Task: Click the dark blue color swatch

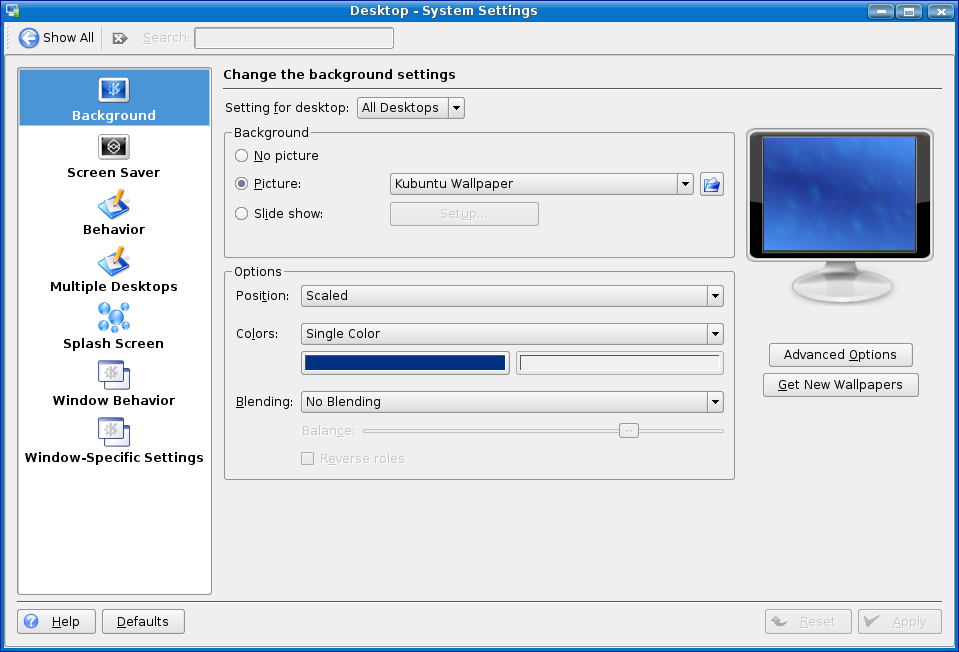Action: tap(405, 363)
